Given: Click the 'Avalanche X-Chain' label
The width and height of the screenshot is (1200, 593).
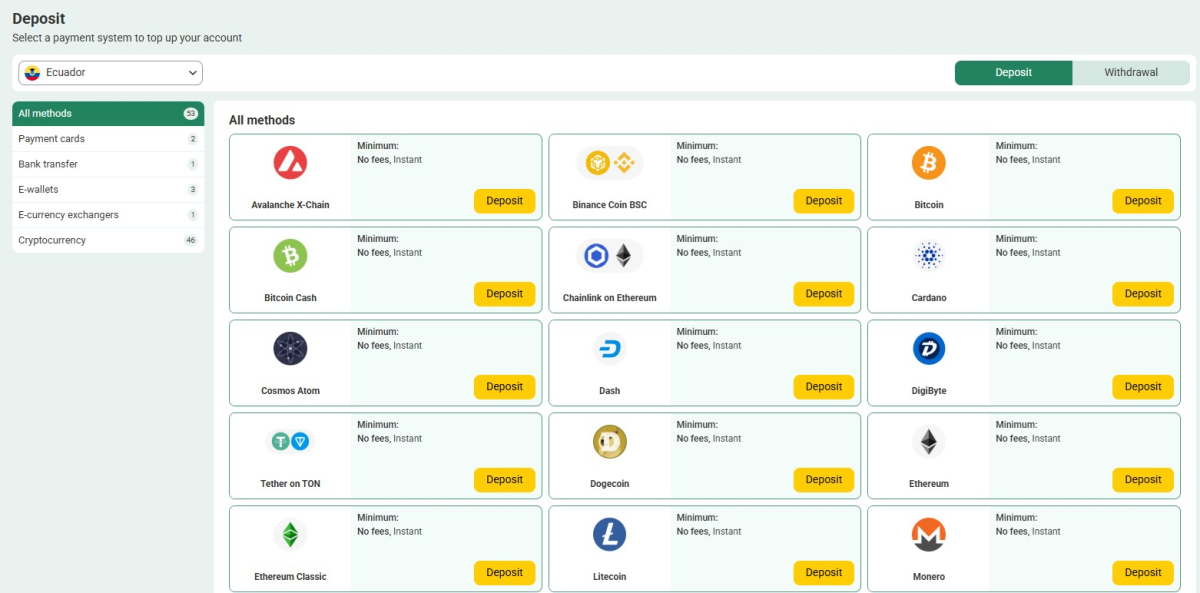Looking at the screenshot, I should [290, 205].
